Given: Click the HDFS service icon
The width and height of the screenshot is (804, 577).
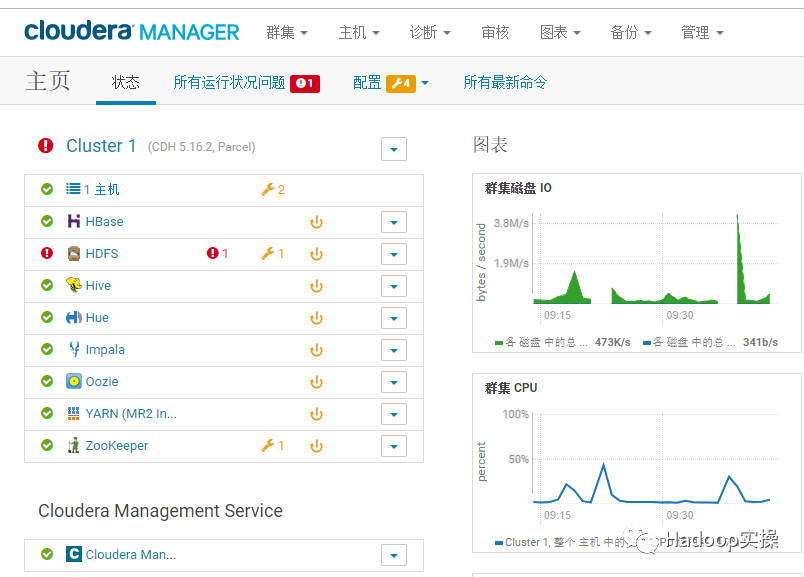Looking at the screenshot, I should point(74,253).
